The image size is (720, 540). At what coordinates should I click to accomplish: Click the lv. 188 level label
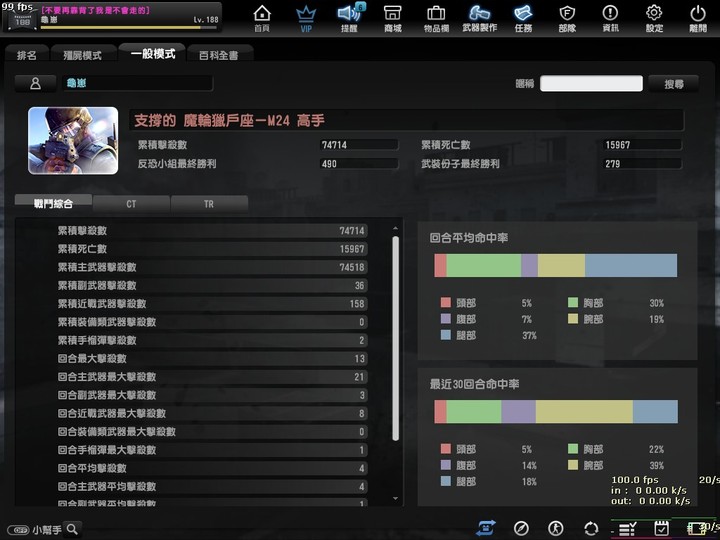click(x=206, y=20)
